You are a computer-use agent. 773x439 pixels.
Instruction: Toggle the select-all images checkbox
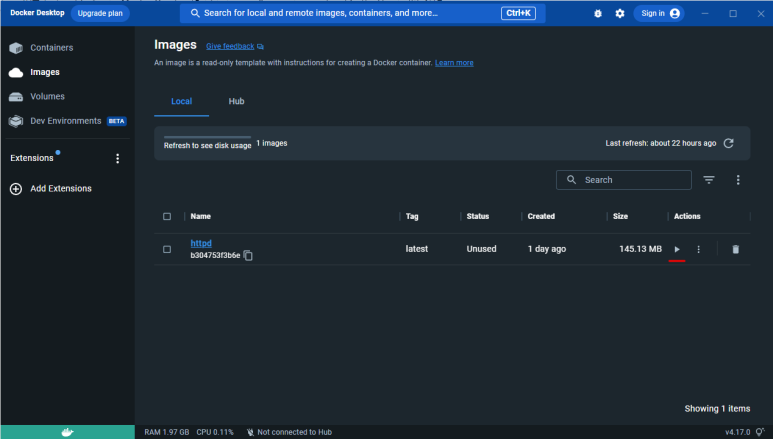click(x=167, y=217)
